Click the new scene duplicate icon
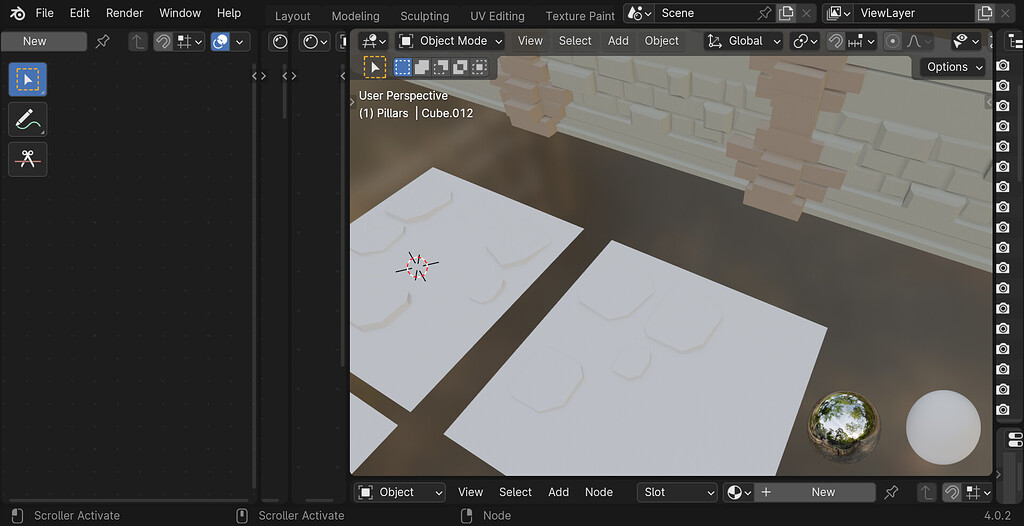The height and width of the screenshot is (526, 1024). click(x=786, y=13)
